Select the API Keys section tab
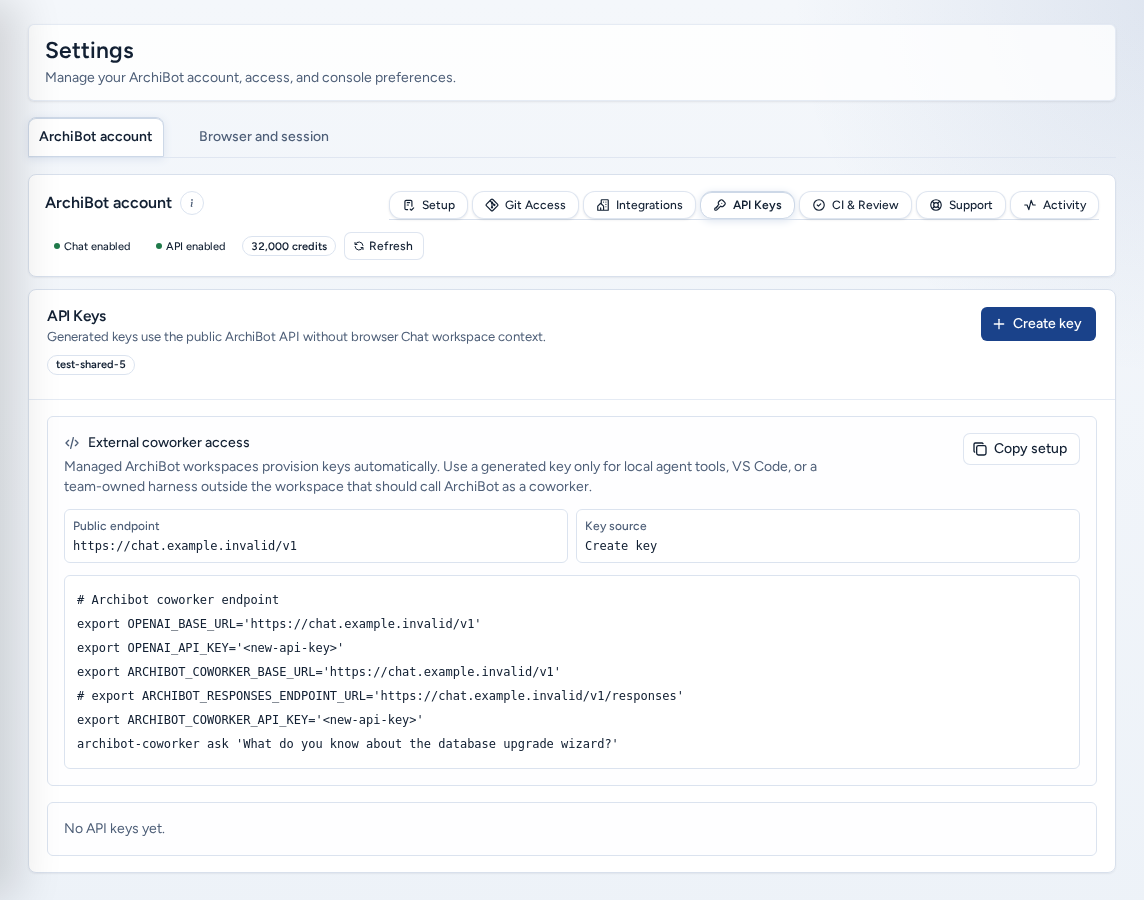 click(747, 205)
